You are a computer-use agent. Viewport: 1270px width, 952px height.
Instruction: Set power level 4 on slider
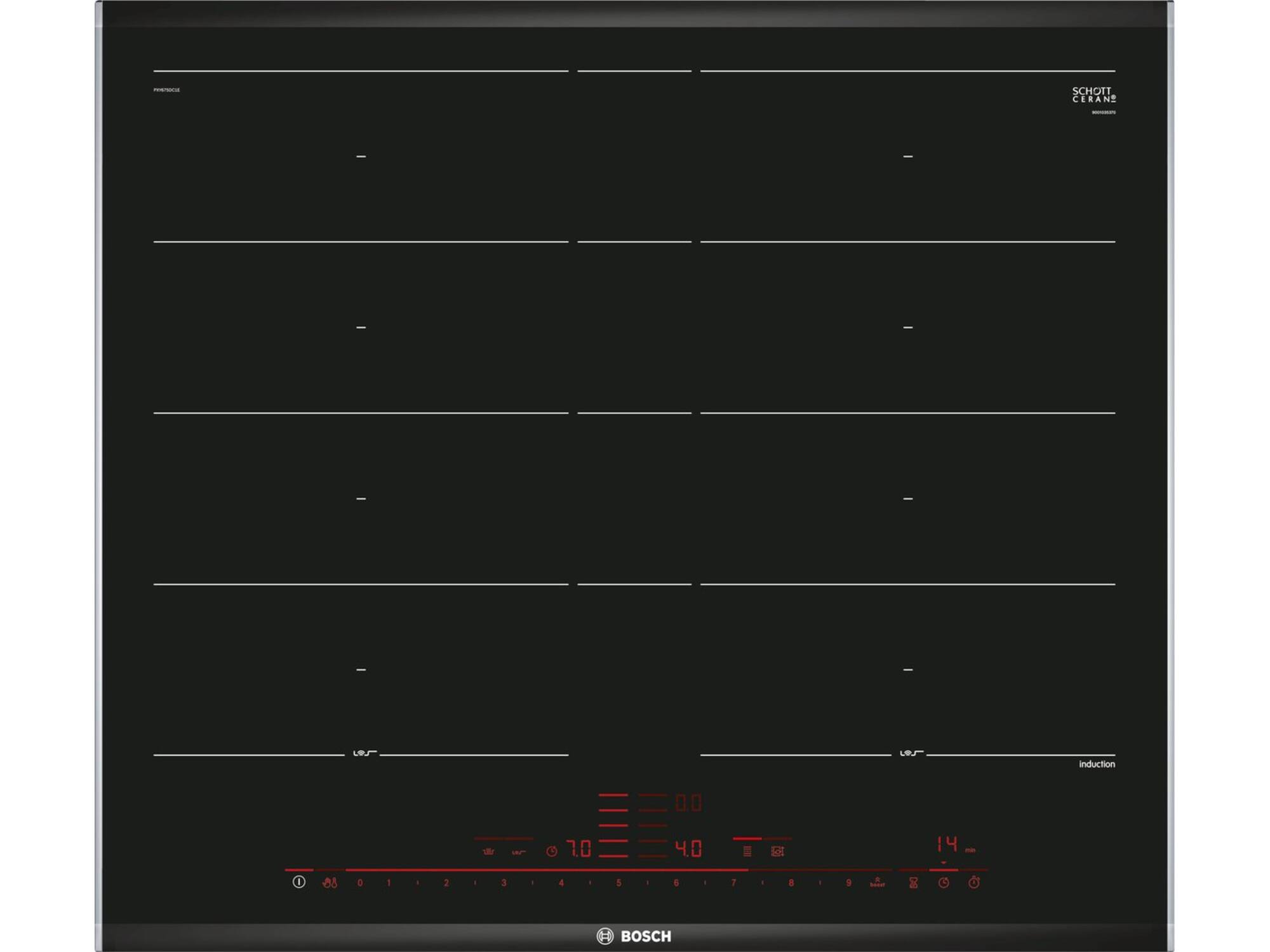coord(561,883)
